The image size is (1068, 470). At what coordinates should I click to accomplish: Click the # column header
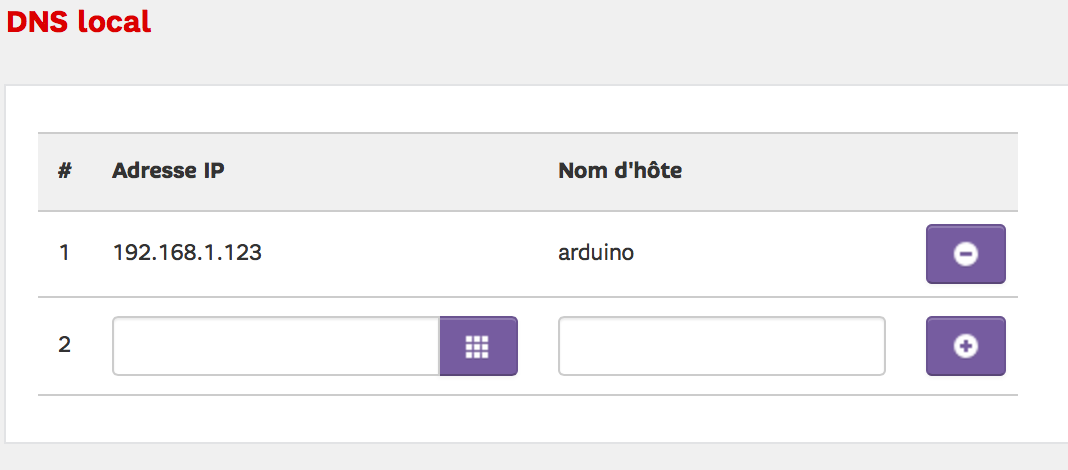point(65,171)
